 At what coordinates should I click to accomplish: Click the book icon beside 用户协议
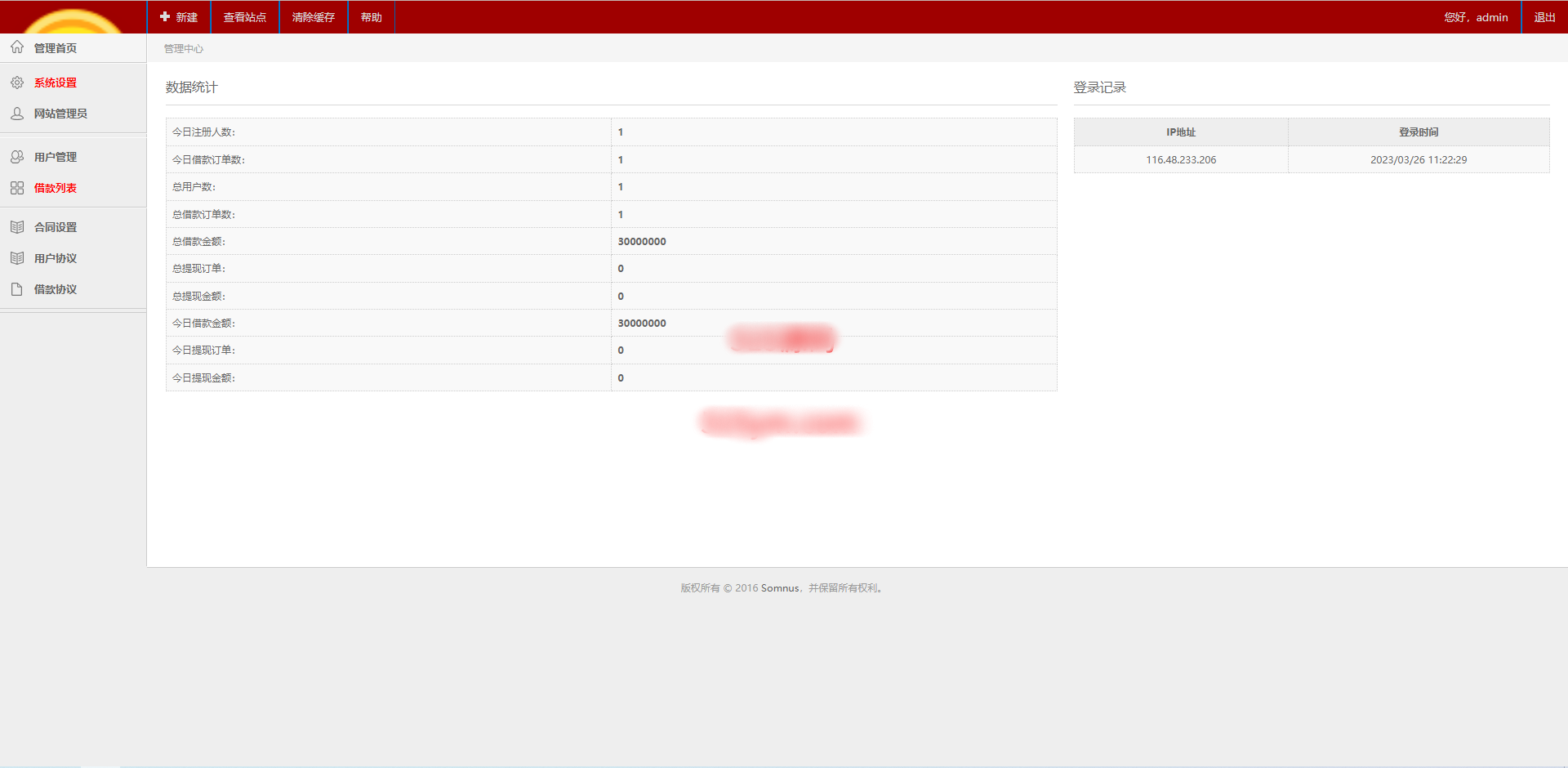[x=17, y=258]
